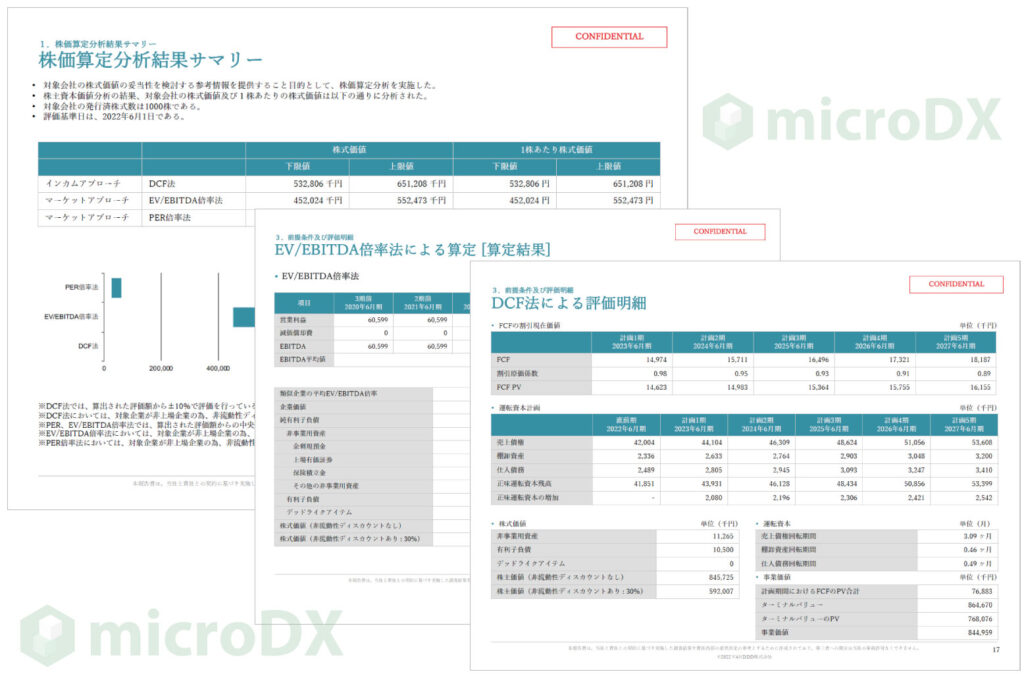Click the 割引原価係数 row label in FCF table
This screenshot has height=674, width=1024.
(x=518, y=372)
